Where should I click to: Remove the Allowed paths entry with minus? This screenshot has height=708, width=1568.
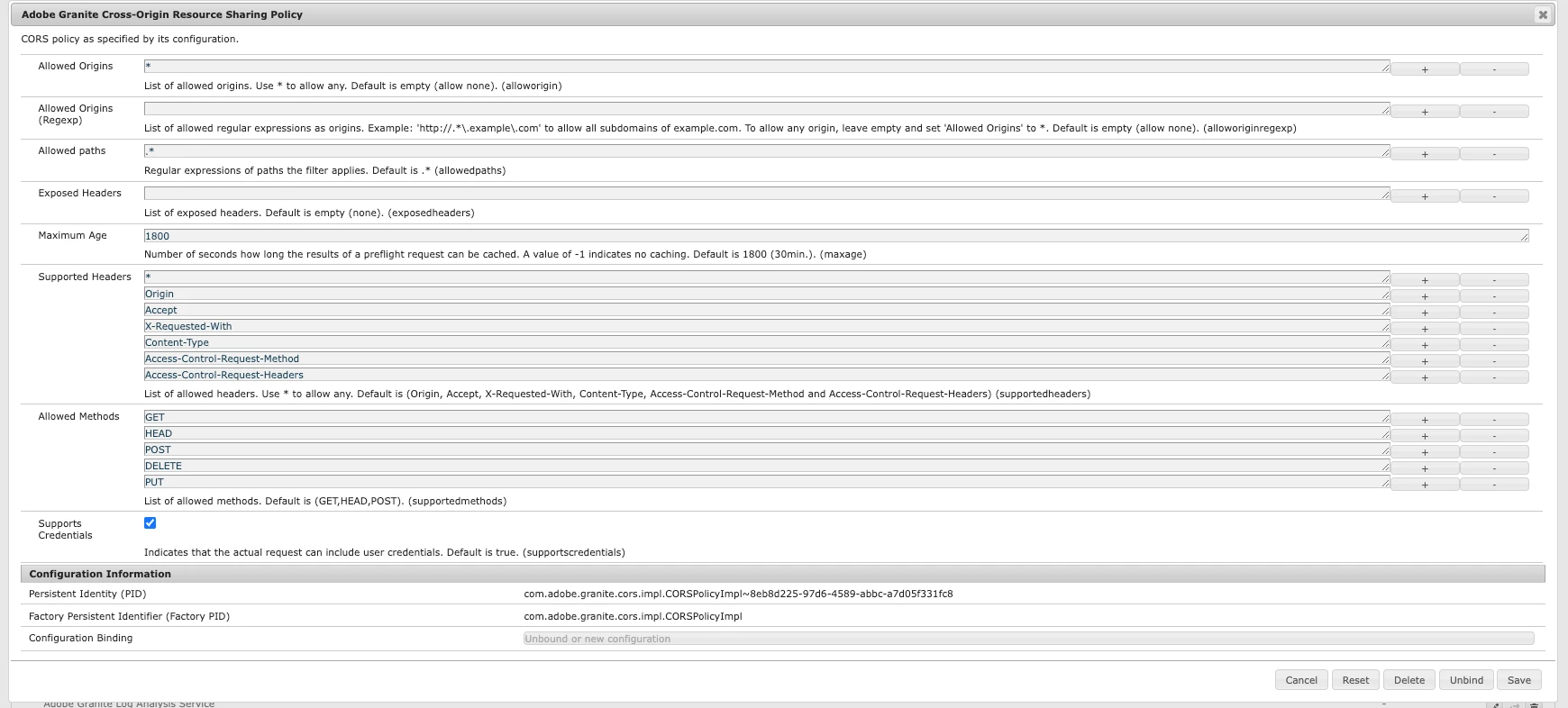coord(1494,154)
